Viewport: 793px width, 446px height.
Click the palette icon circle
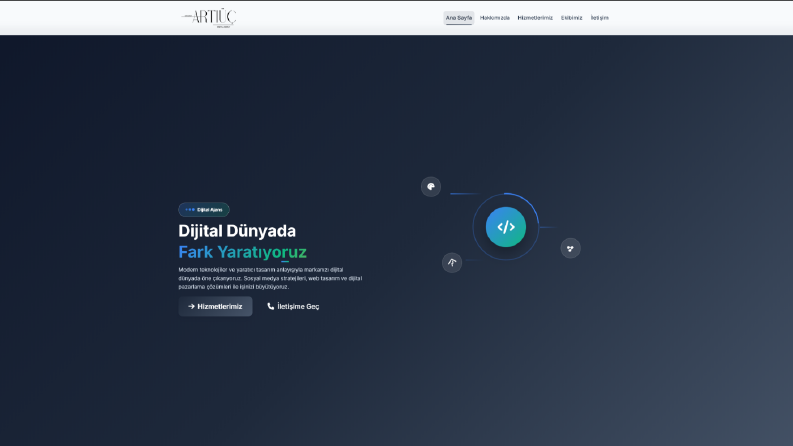click(x=431, y=187)
